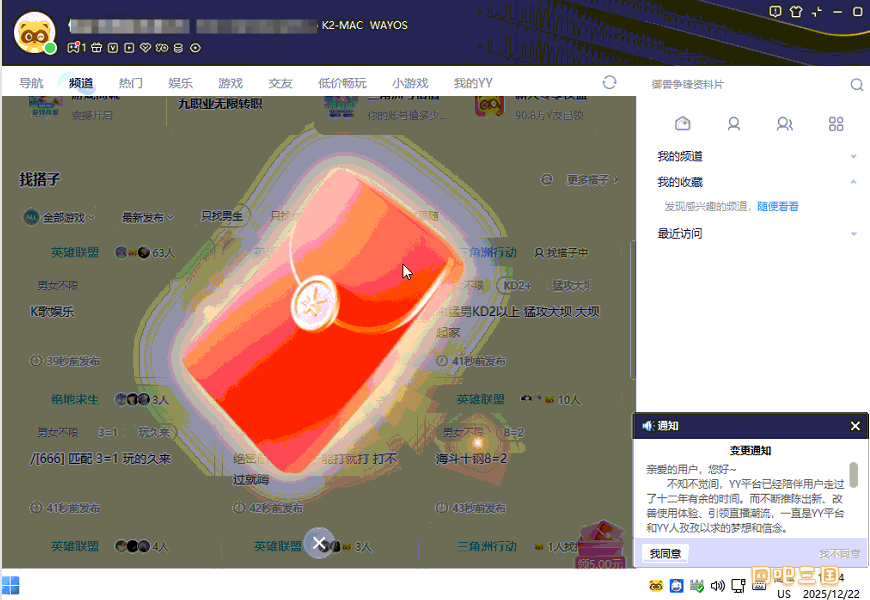Open the Windows Start button

point(10,585)
